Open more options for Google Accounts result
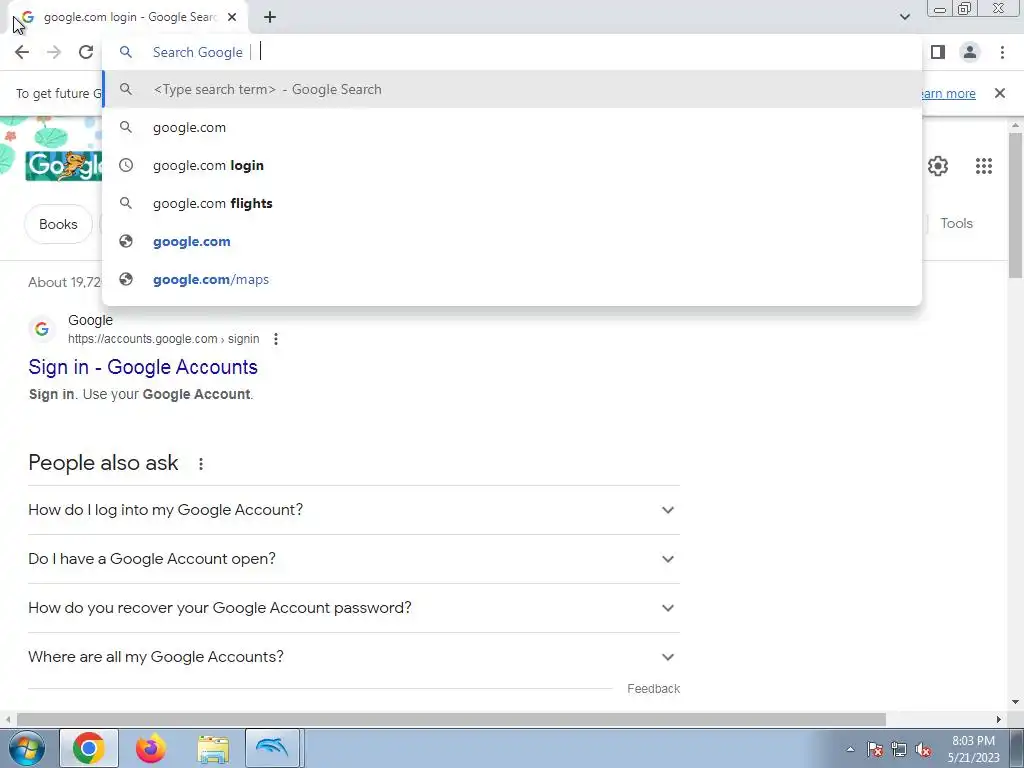Screen dimensions: 1024x768 [x=276, y=339]
